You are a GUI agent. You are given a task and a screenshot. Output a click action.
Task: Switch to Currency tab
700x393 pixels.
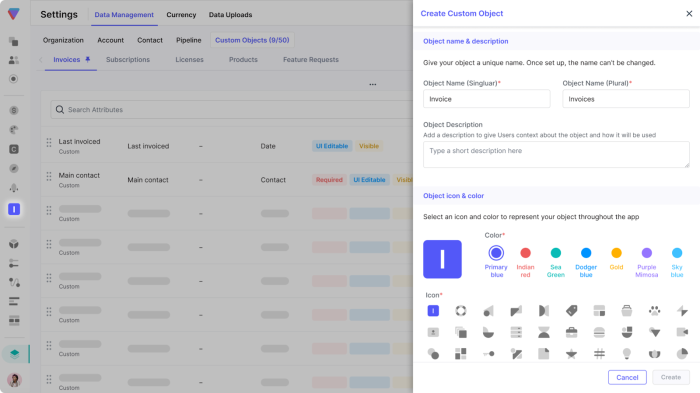(x=181, y=15)
